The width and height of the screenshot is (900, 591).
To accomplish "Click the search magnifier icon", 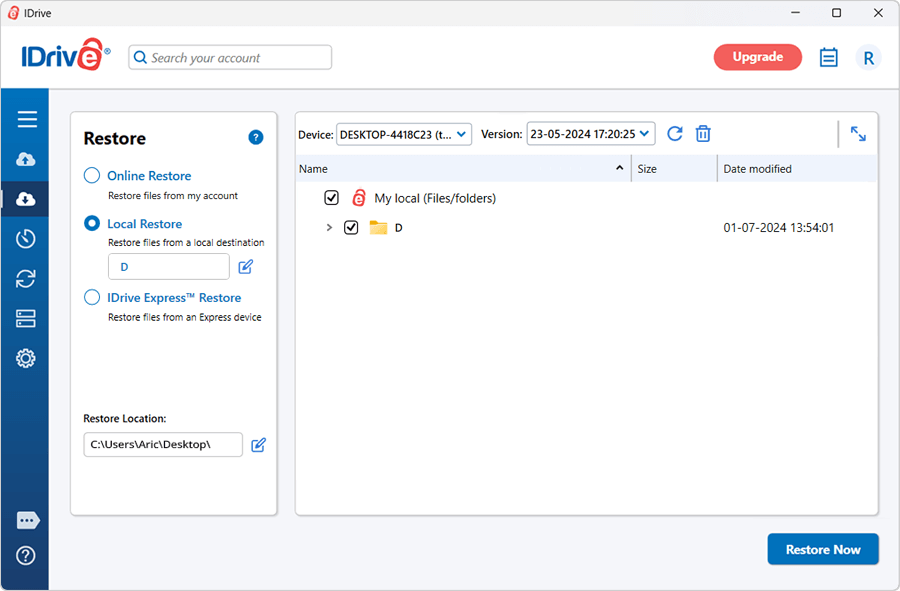I will (x=140, y=57).
